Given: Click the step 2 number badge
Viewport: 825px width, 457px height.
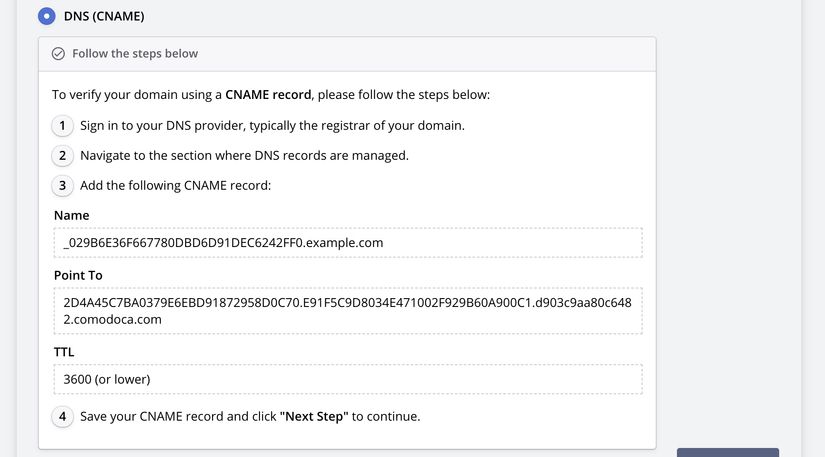Looking at the screenshot, I should pos(63,156).
